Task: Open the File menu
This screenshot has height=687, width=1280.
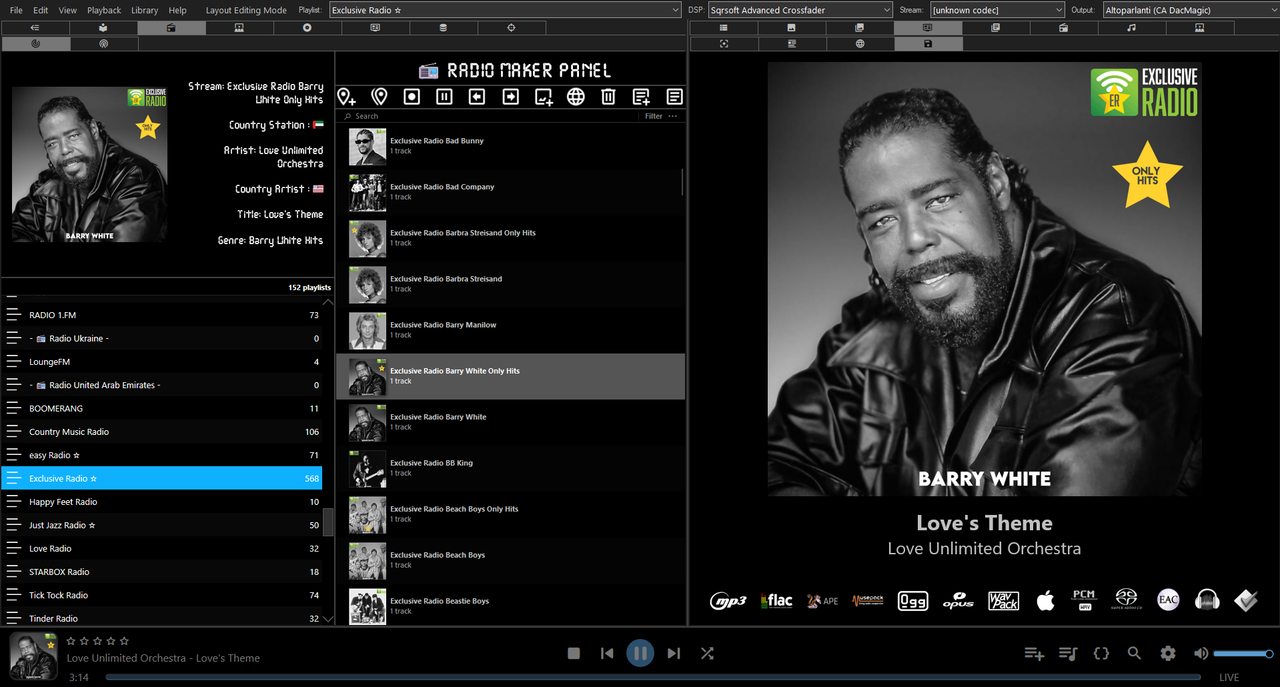Action: pyautogui.click(x=16, y=10)
